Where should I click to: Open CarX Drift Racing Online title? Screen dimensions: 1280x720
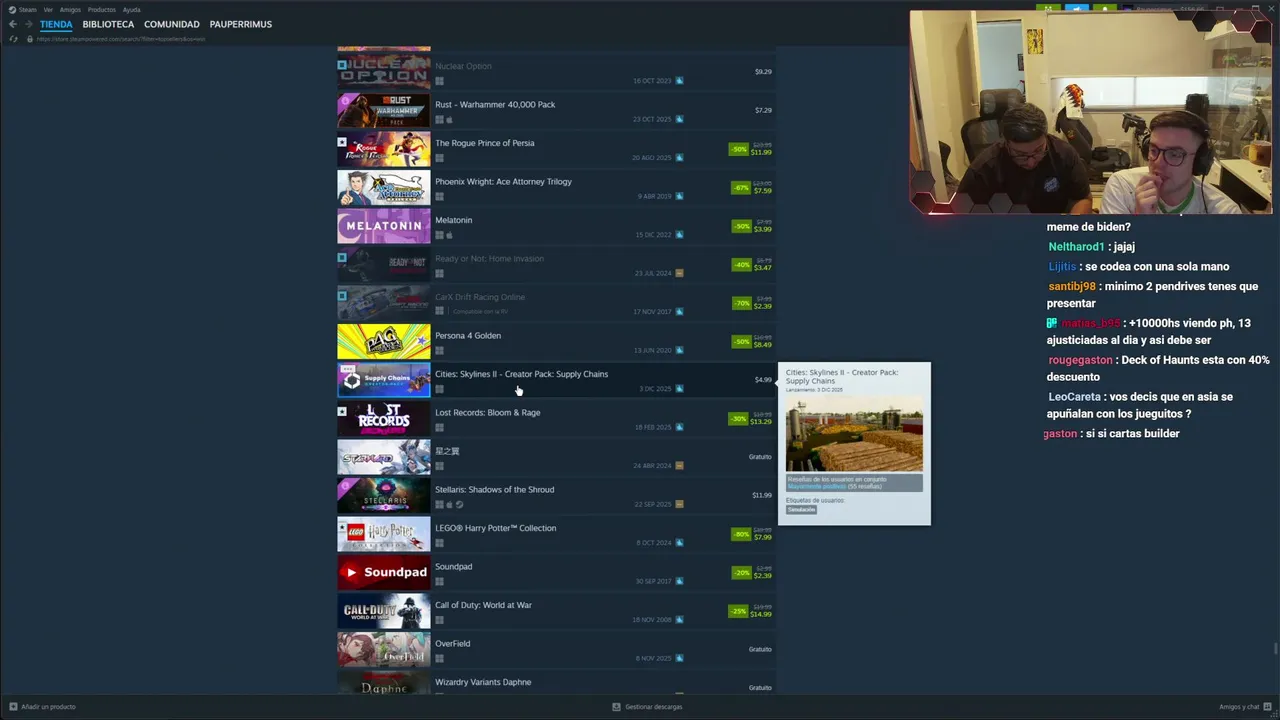click(x=480, y=297)
